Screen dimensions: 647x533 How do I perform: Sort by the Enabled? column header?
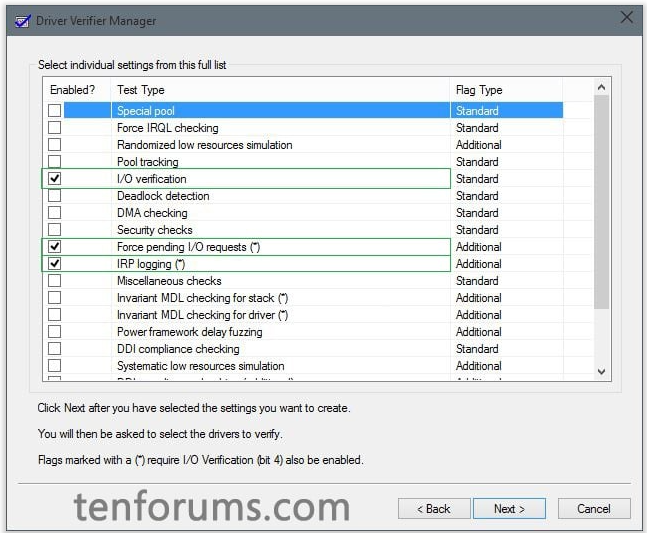coord(77,90)
